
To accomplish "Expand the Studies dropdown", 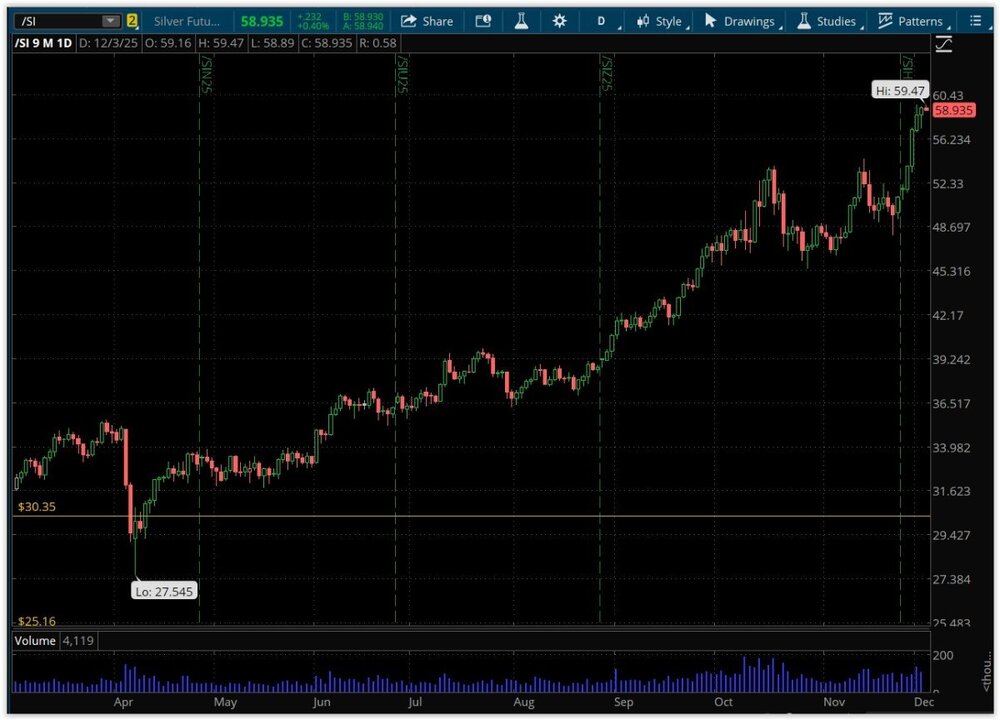I will [826, 21].
